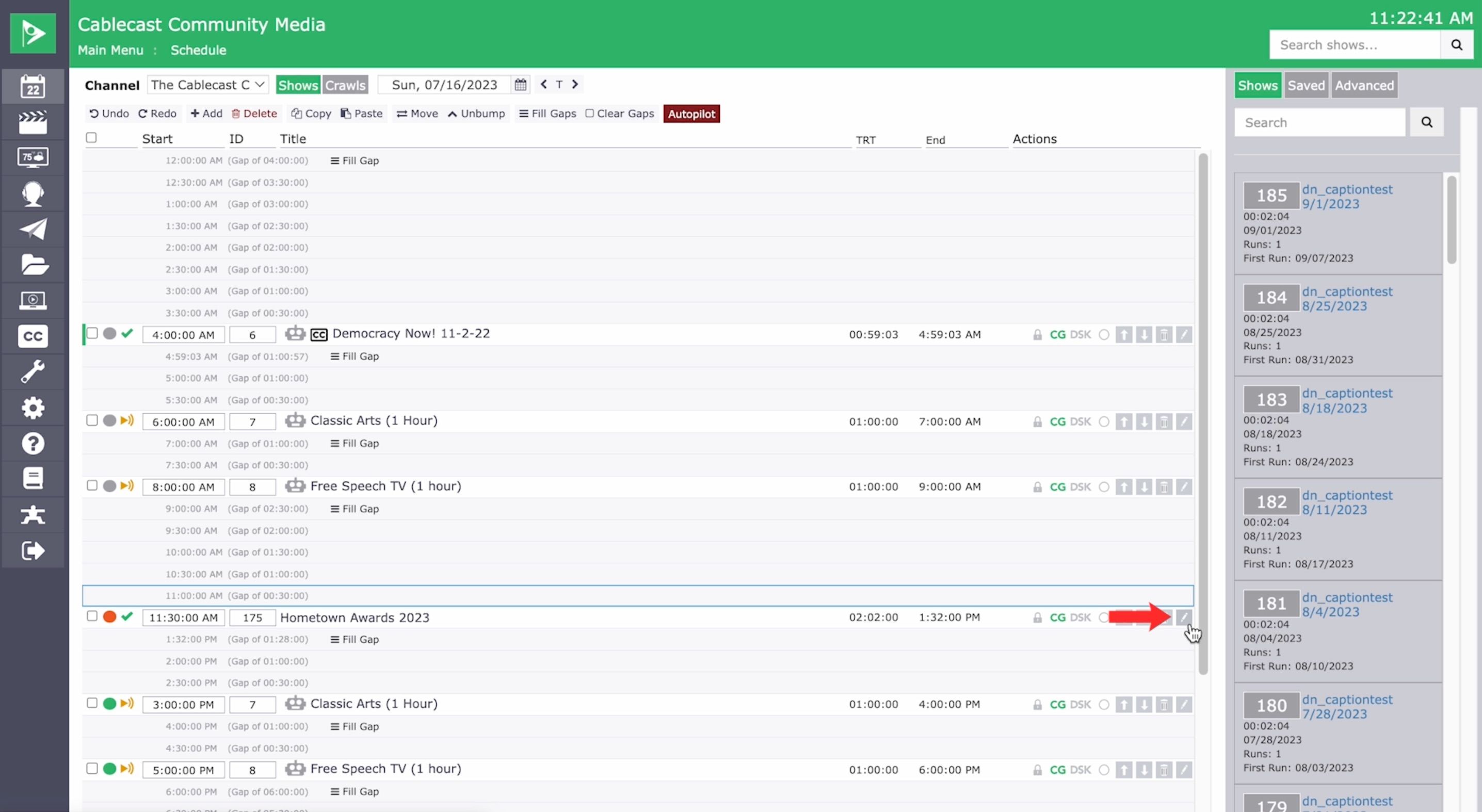
Task: Check the Classic Arts 3:00 PM row checkbox
Action: pos(92,703)
